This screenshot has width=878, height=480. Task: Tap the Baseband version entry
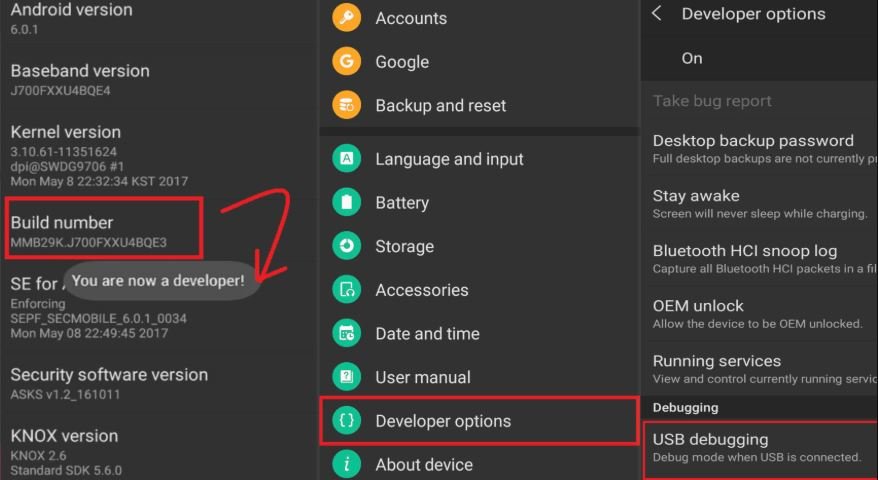tap(158, 80)
